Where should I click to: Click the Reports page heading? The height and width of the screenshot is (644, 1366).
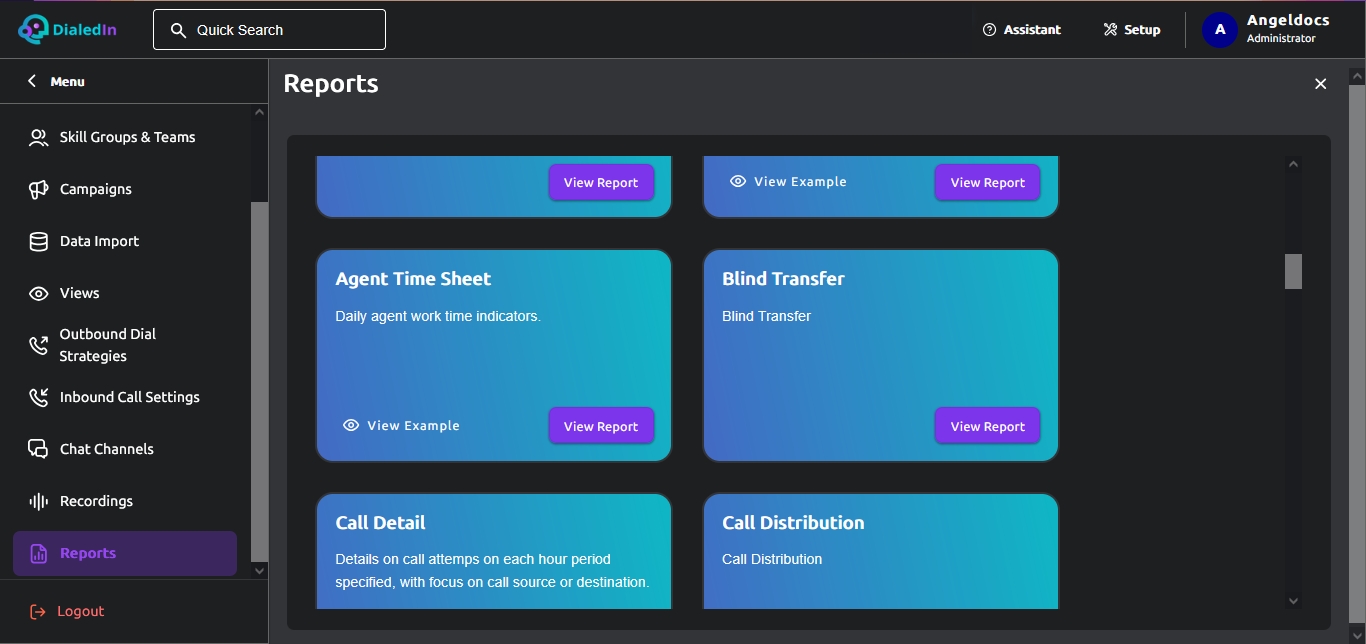331,83
